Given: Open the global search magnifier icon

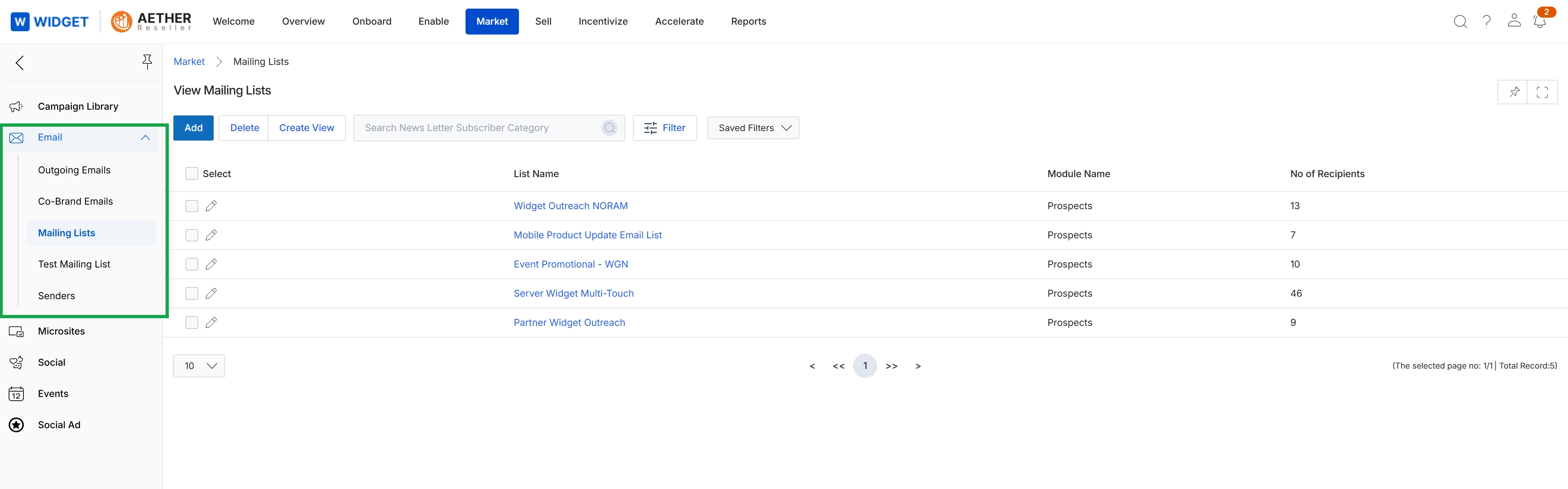Looking at the screenshot, I should click(x=1460, y=22).
